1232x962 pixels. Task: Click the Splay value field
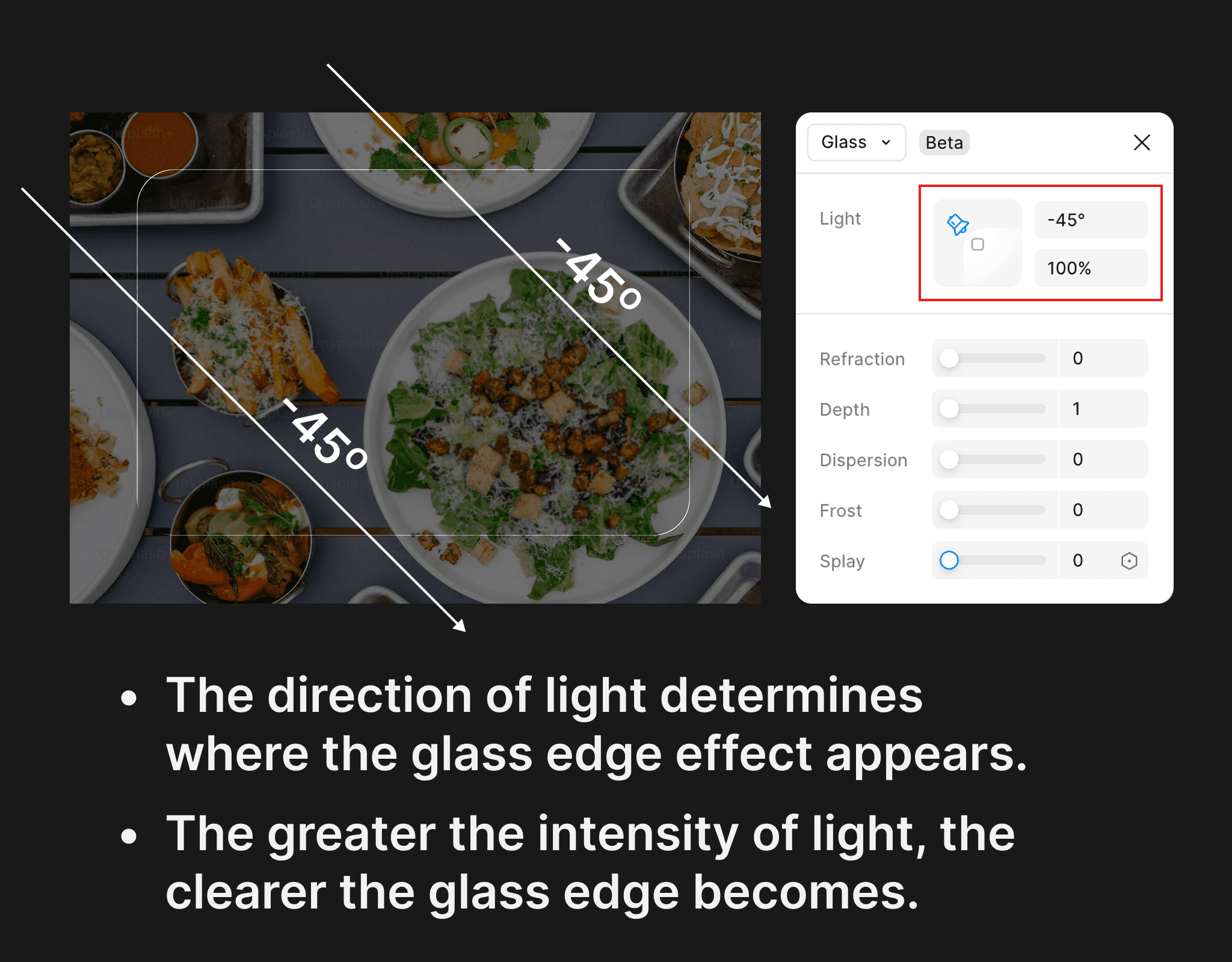1086,560
